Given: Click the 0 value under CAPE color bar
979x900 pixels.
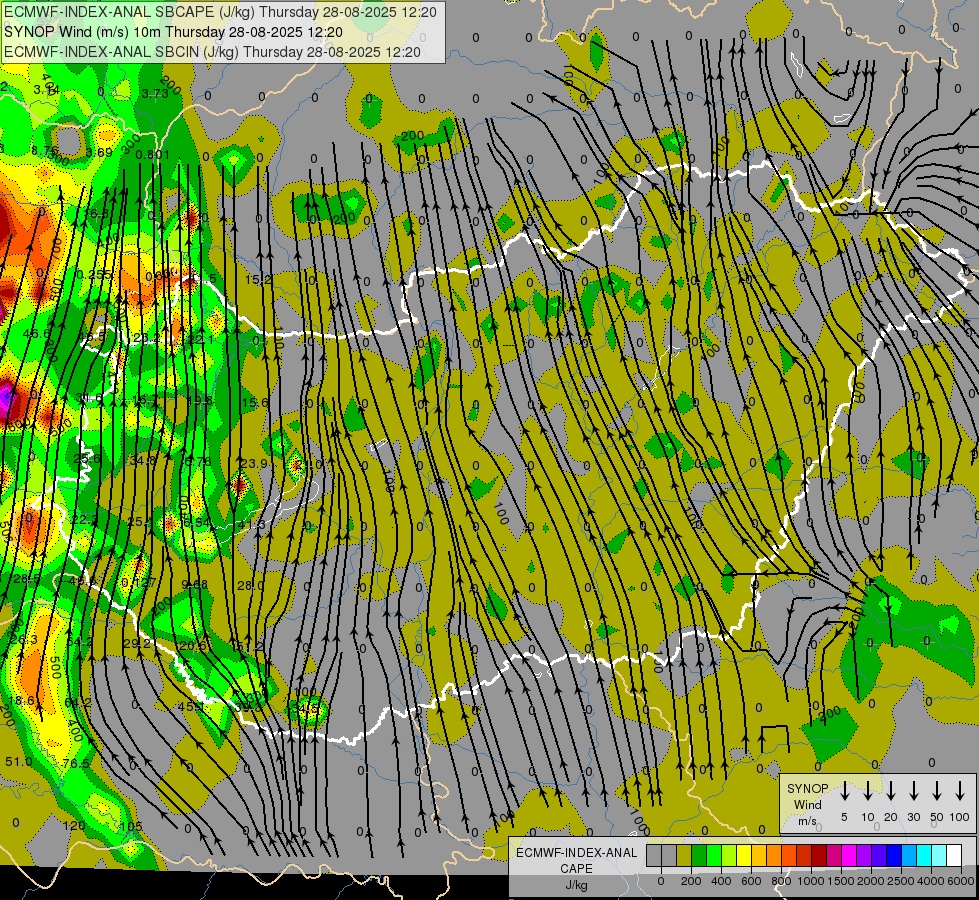Looking at the screenshot, I should click(x=661, y=881).
